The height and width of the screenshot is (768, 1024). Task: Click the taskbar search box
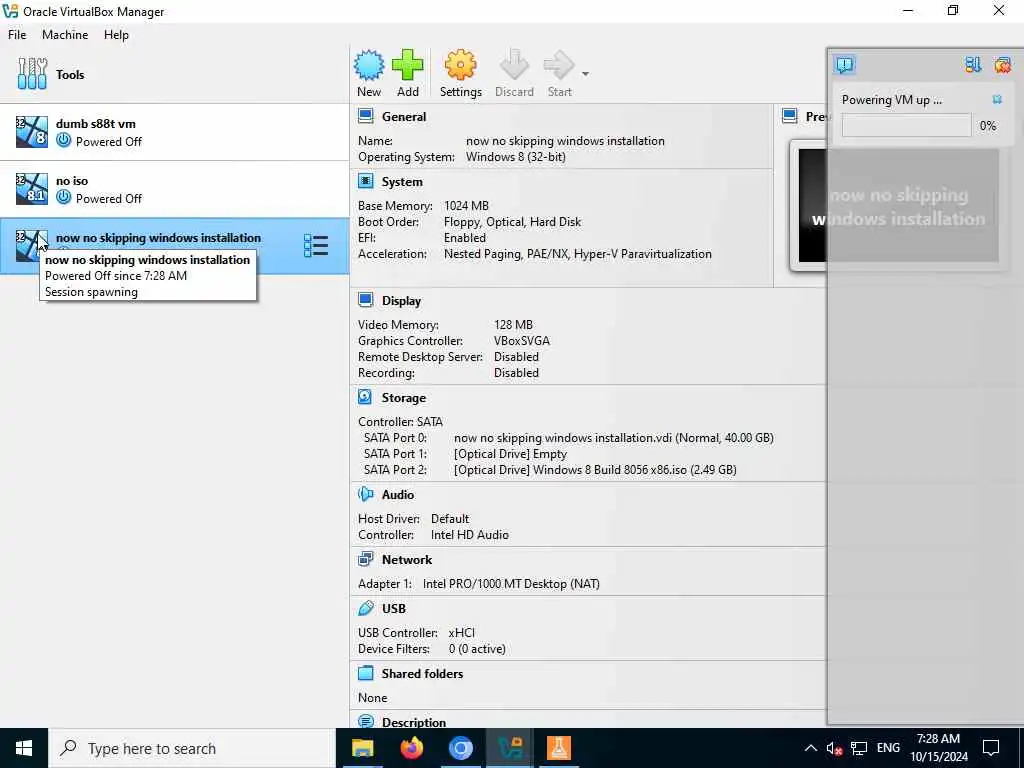point(191,748)
